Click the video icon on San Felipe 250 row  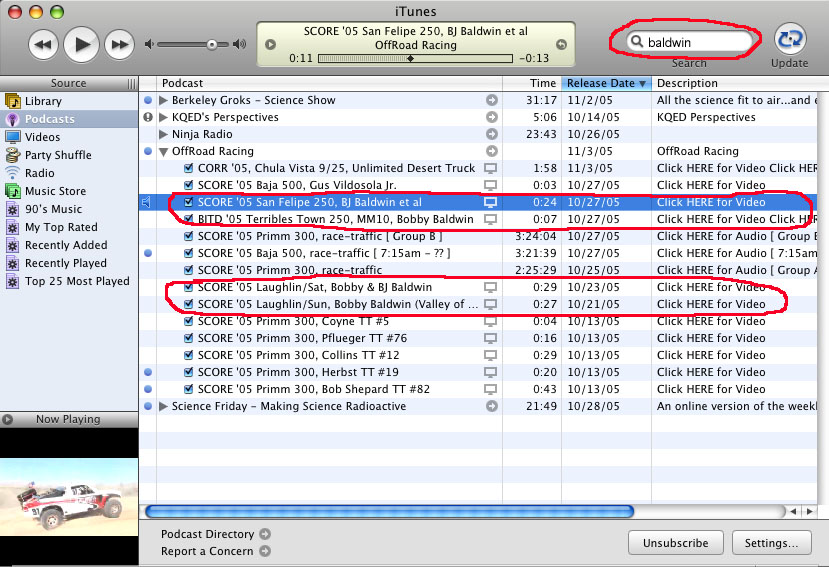click(491, 203)
